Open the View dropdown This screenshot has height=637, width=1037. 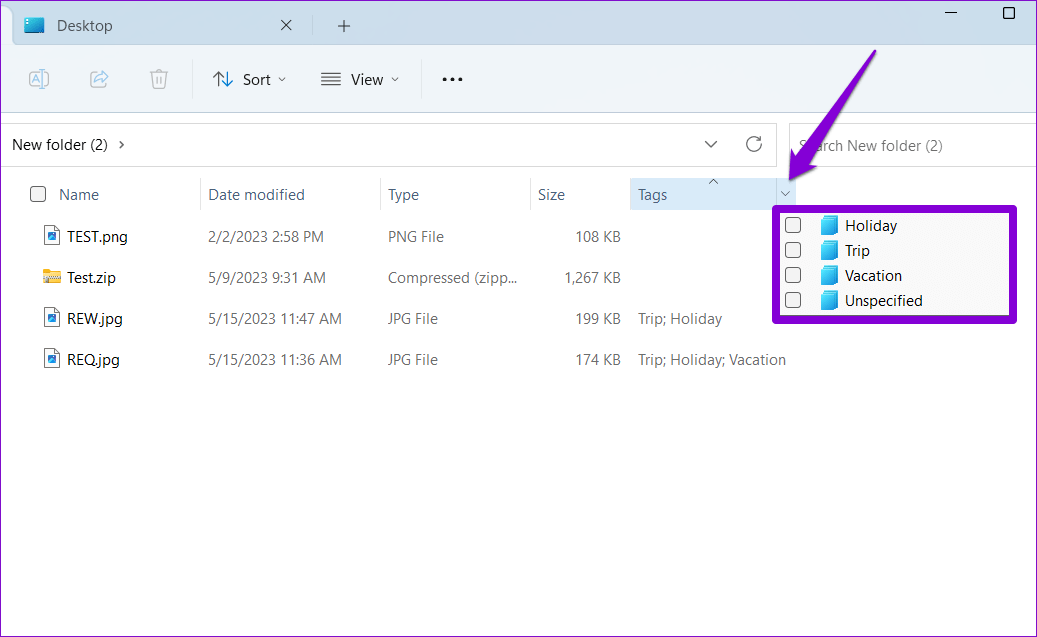pyautogui.click(x=360, y=79)
